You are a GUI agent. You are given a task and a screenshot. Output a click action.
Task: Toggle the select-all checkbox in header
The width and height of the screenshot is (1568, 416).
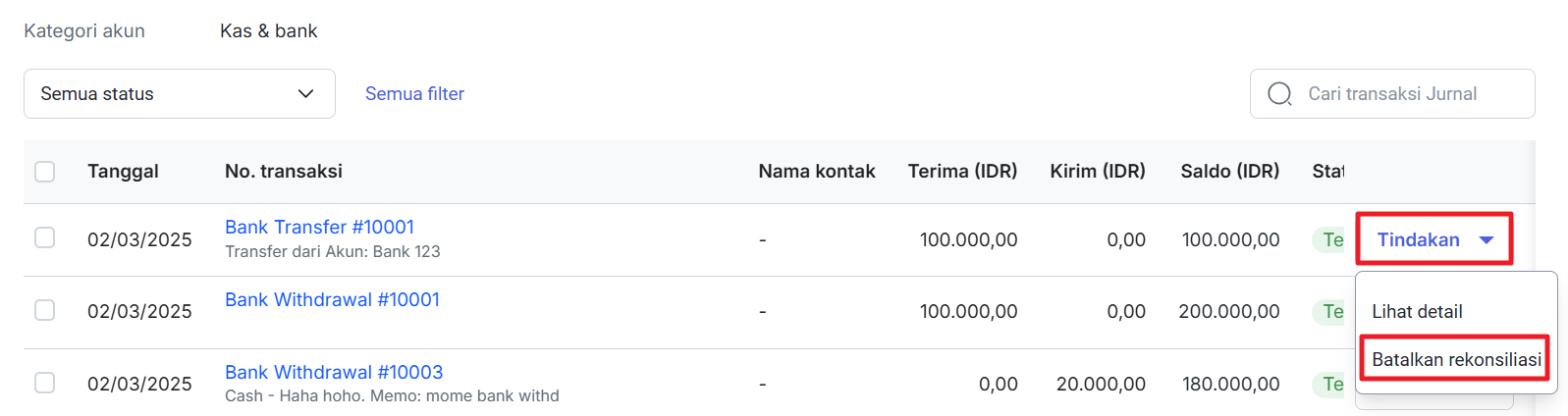[45, 172]
